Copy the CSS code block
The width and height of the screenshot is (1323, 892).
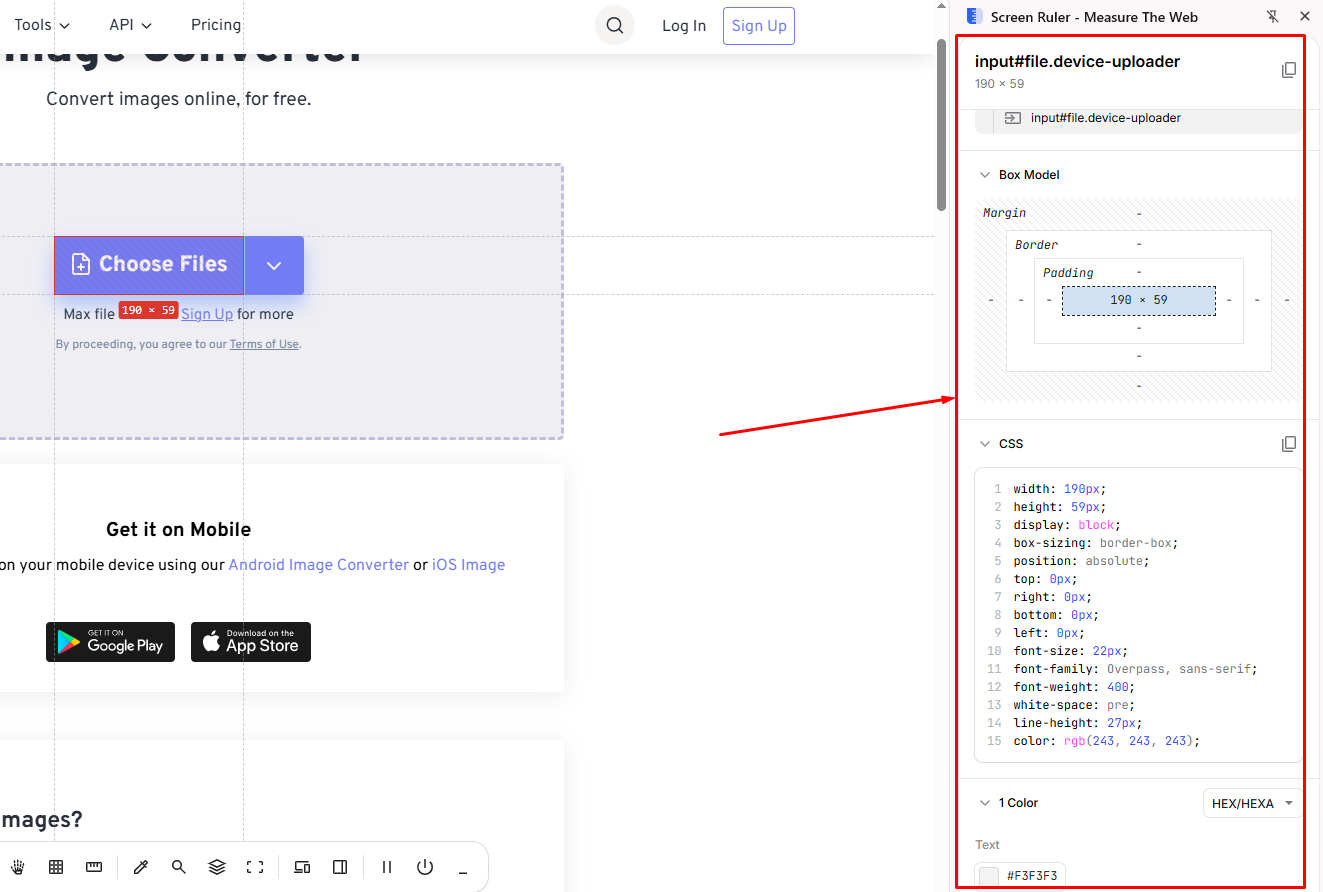click(1289, 443)
